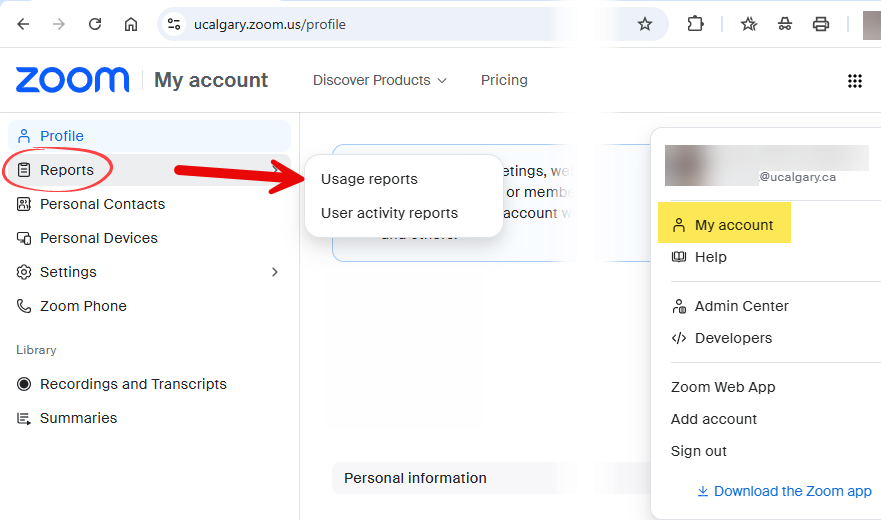Click the Summaries list icon
The width and height of the screenshot is (881, 520).
click(24, 418)
